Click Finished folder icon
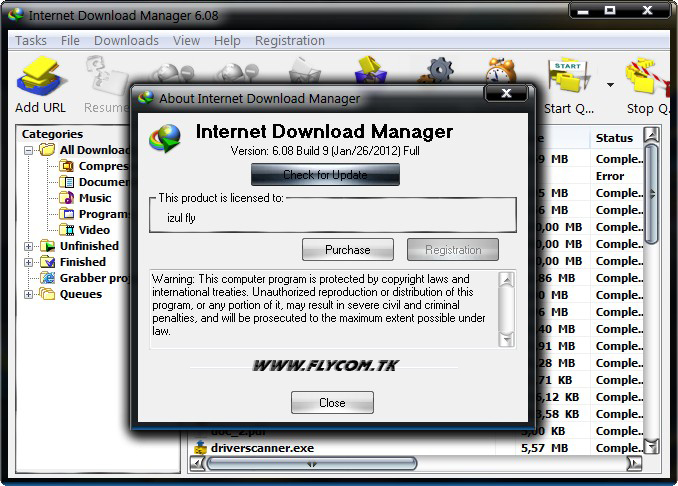Image resolution: width=678 pixels, height=486 pixels. click(48, 262)
